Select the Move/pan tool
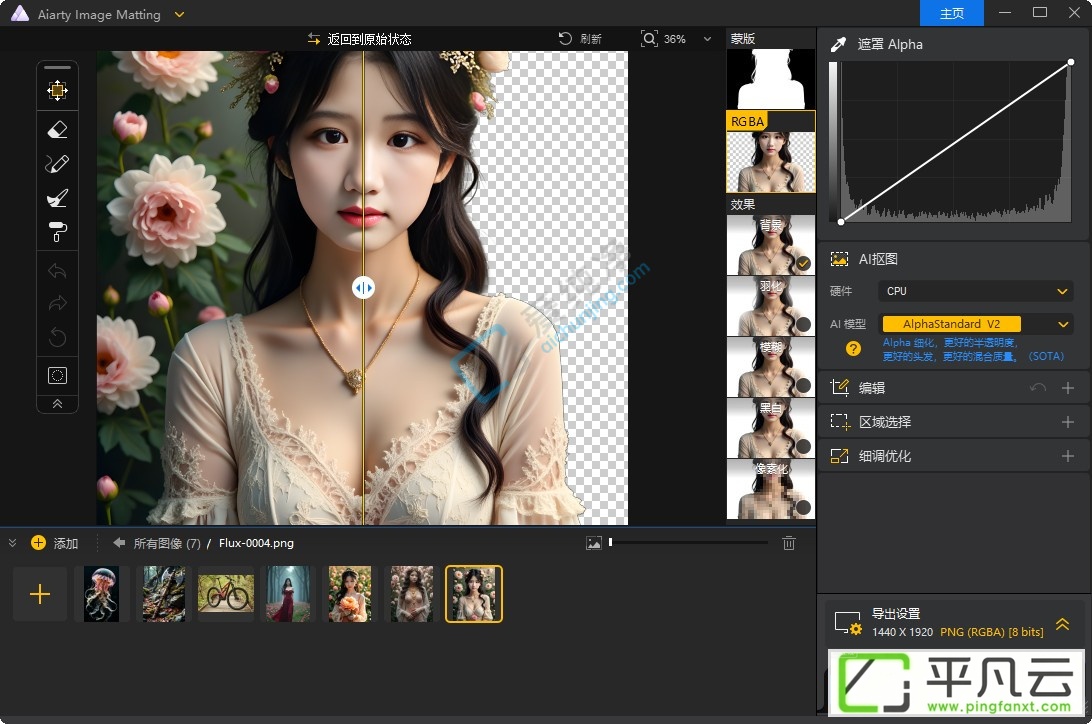This screenshot has width=1092, height=724. point(57,90)
